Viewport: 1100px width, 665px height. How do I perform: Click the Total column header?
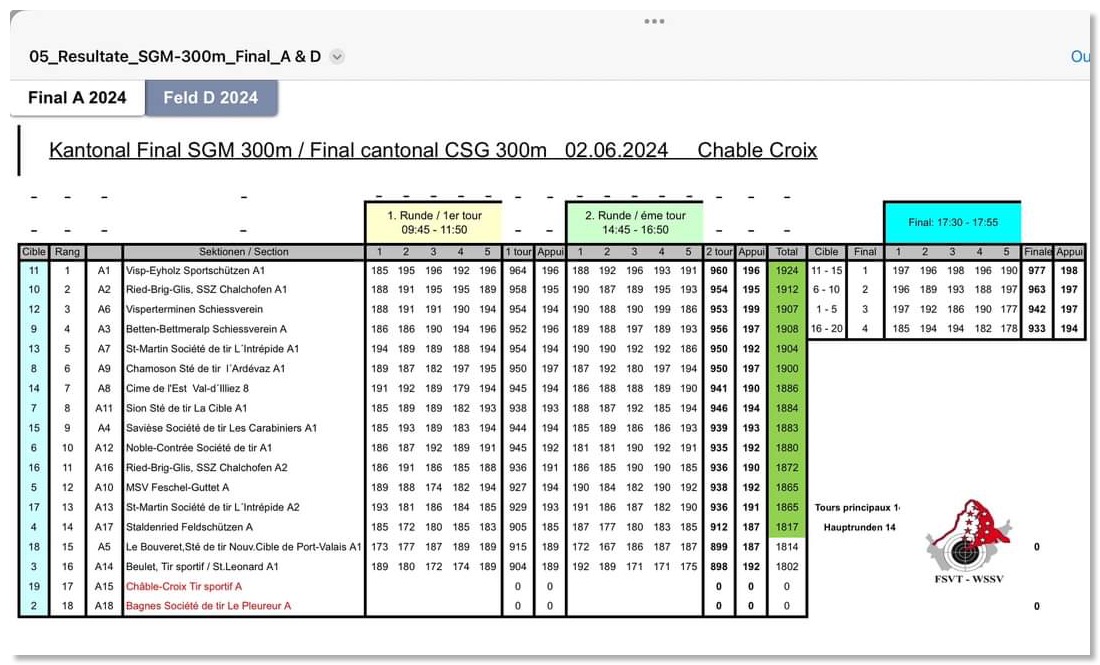786,252
